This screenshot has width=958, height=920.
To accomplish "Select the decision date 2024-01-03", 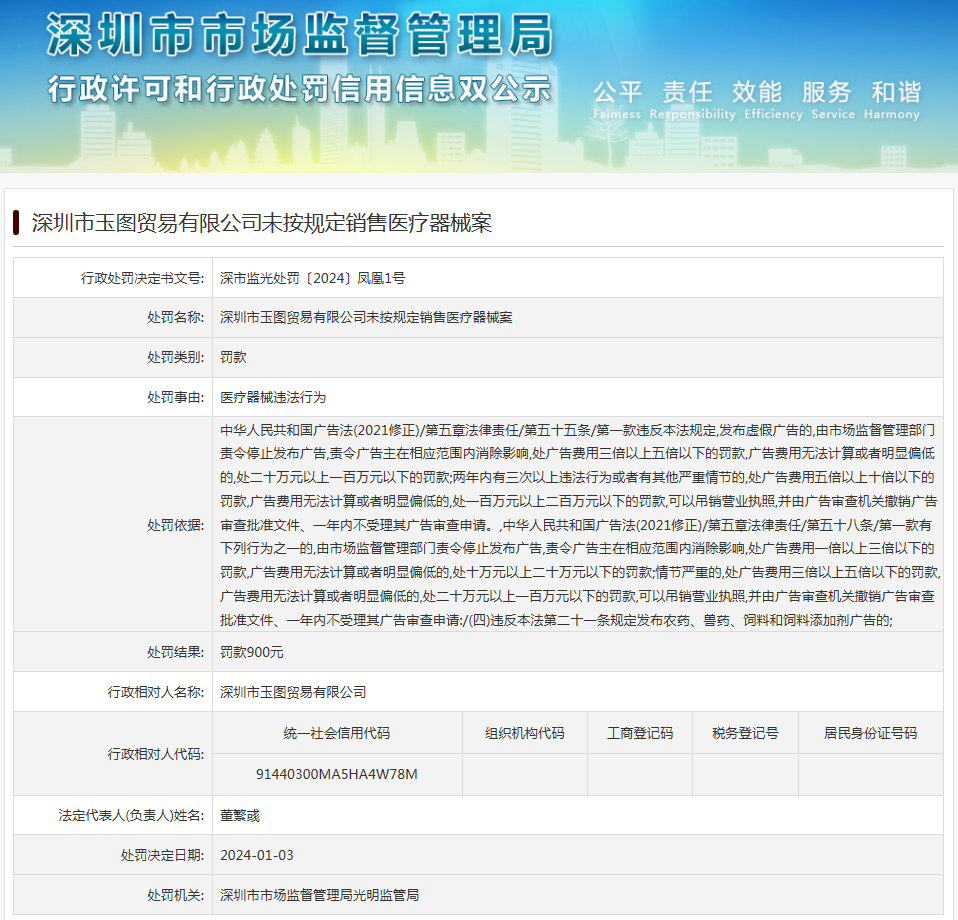I will [257, 855].
